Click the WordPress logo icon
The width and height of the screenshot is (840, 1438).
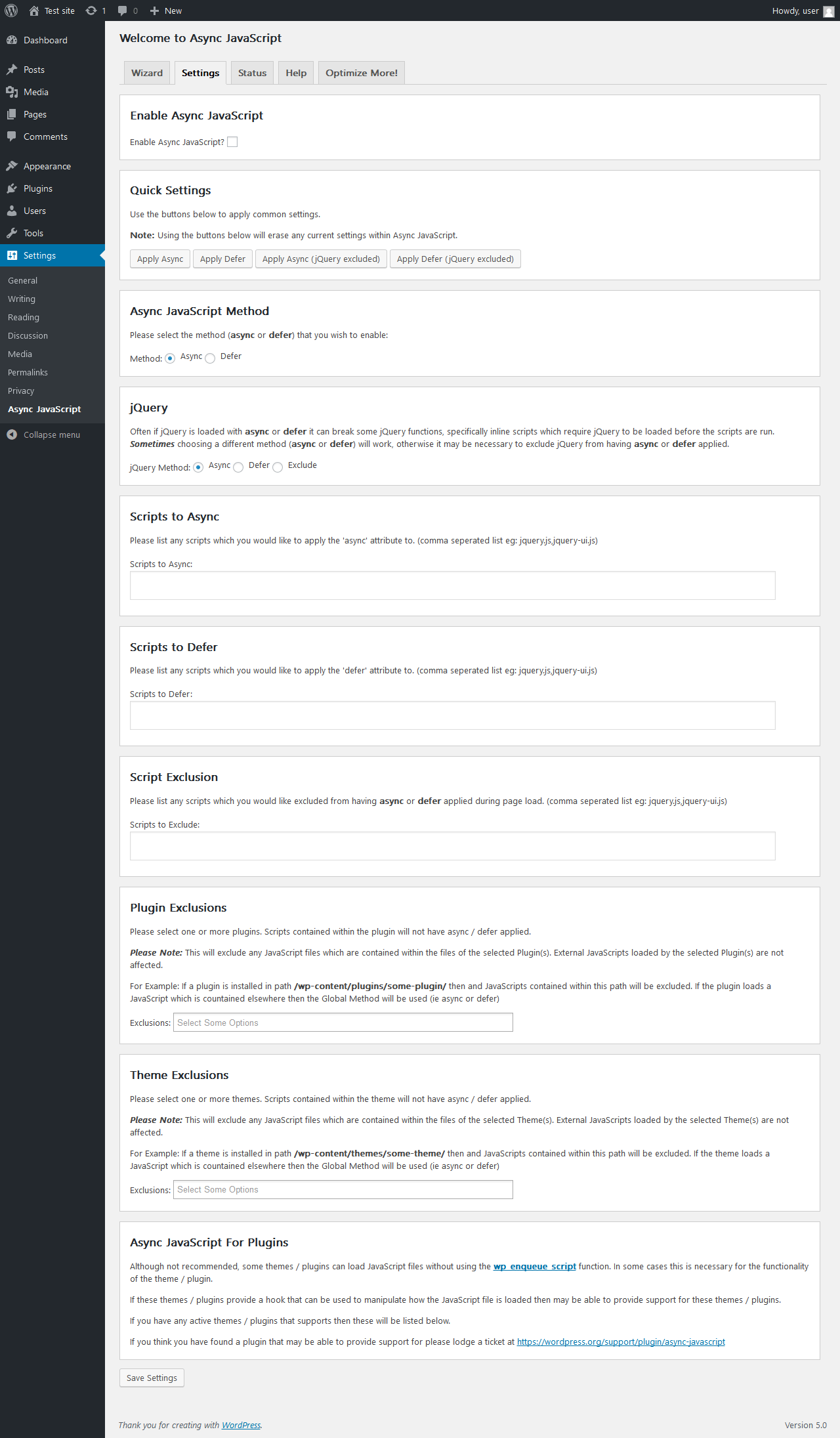coord(11,11)
